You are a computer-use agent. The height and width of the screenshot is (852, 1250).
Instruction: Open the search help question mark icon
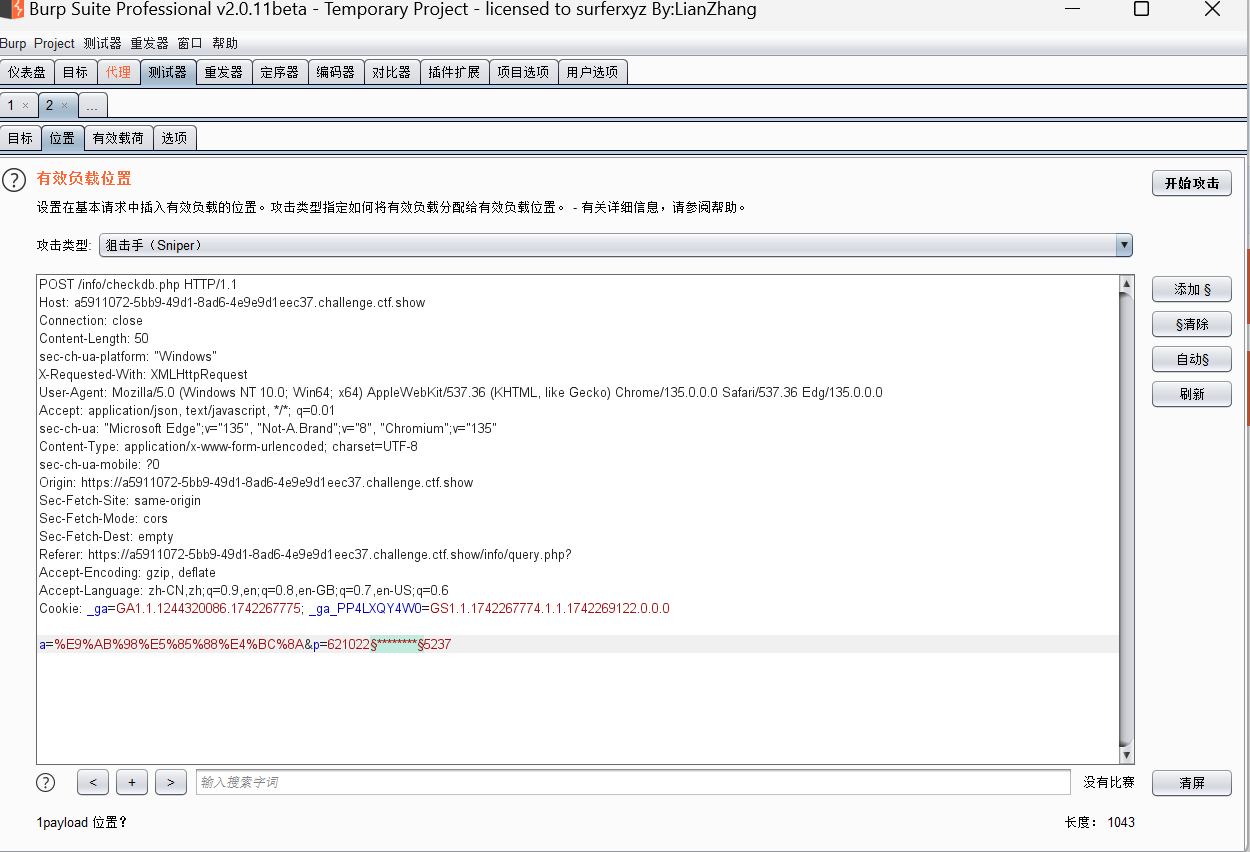(45, 782)
